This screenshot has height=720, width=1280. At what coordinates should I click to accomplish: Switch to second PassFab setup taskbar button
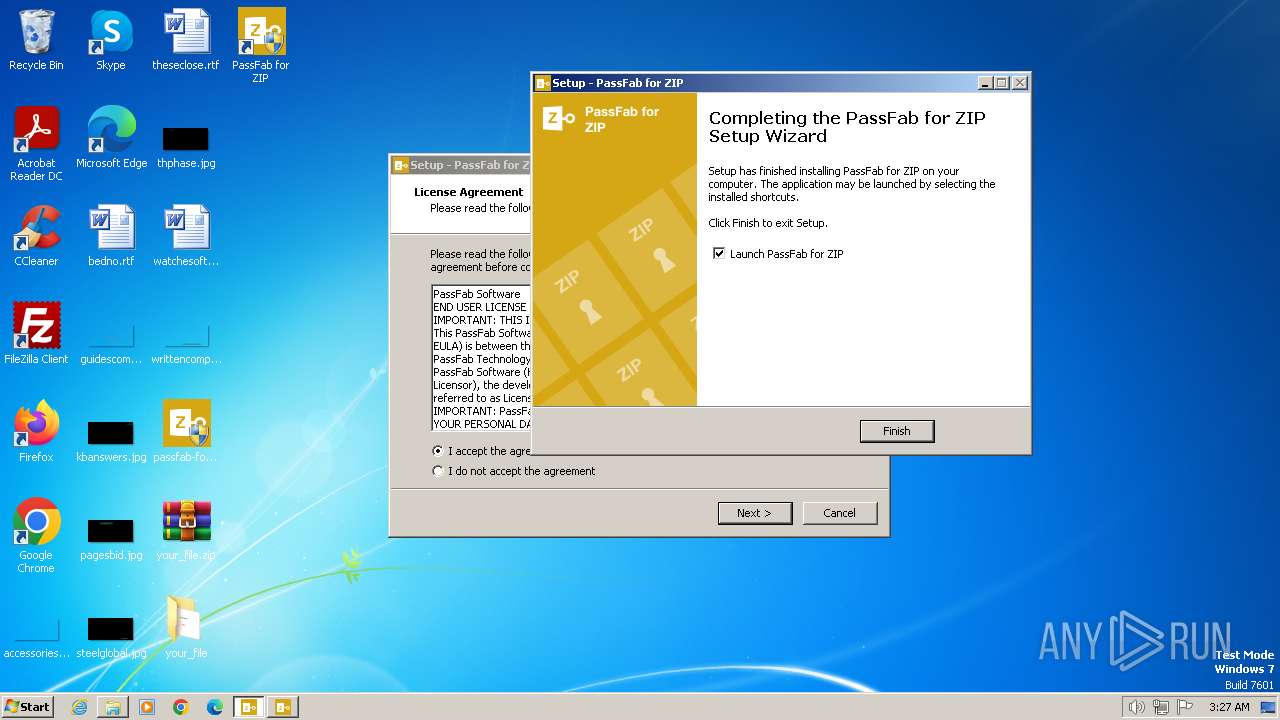283,707
